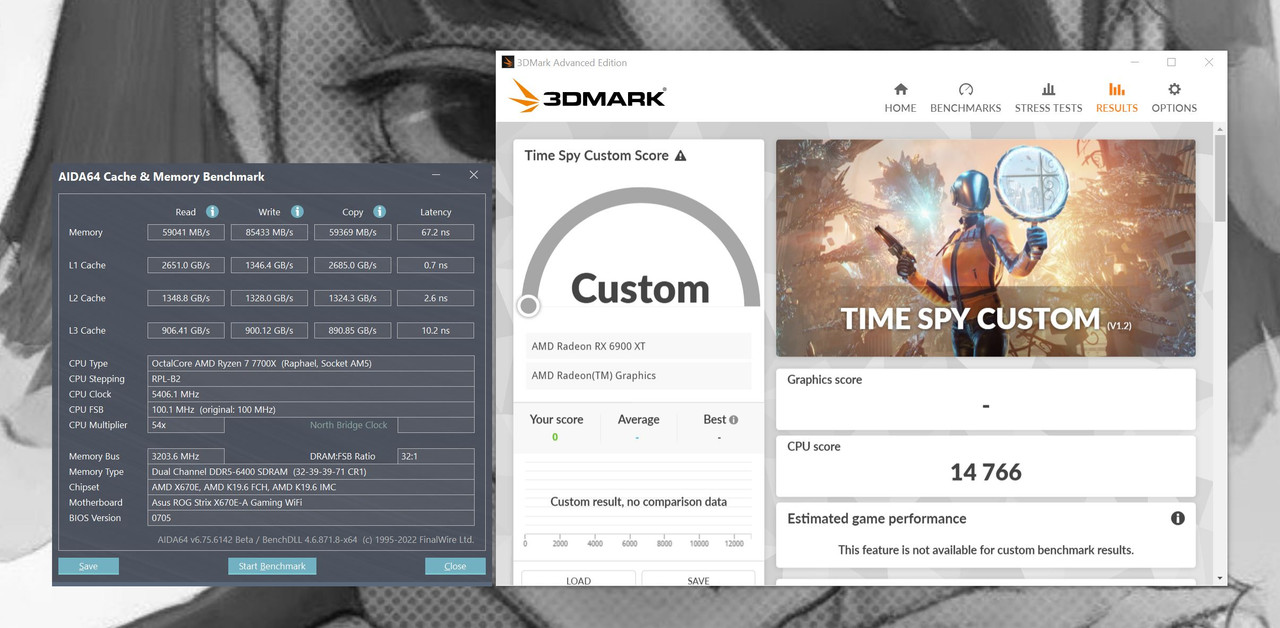Select the Results tab
Image resolution: width=1280 pixels, height=628 pixels.
click(x=1116, y=97)
